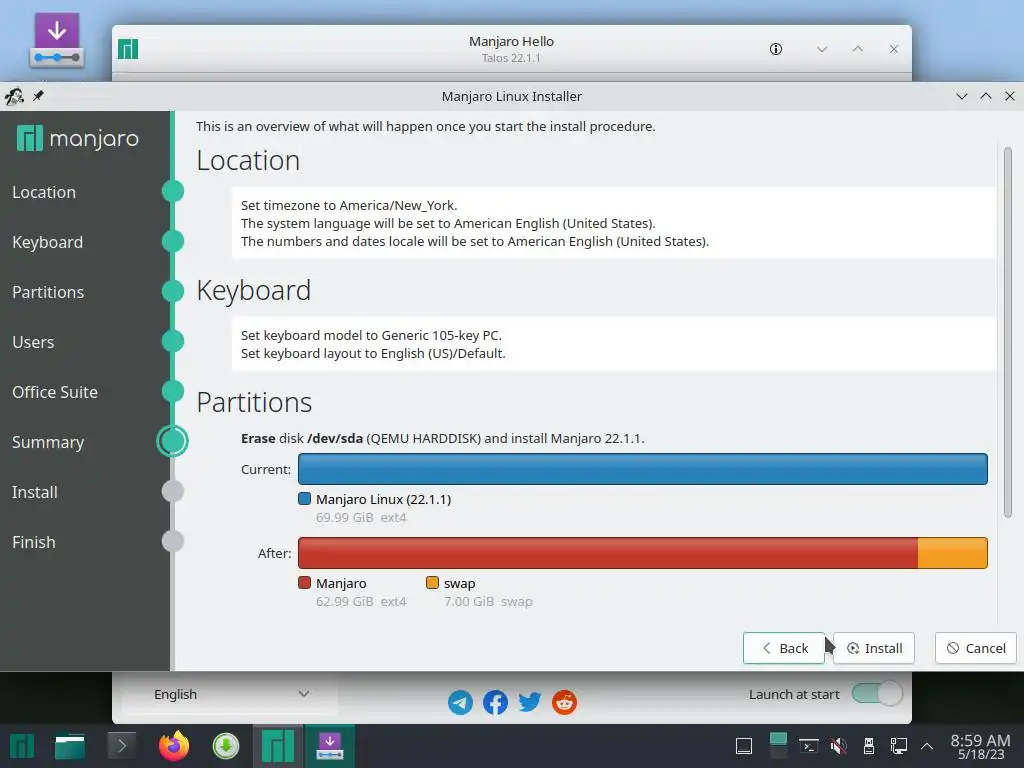Click the blue Manjaro Linux (22.1.1) legend swatch
This screenshot has width=1024, height=768.
point(304,499)
